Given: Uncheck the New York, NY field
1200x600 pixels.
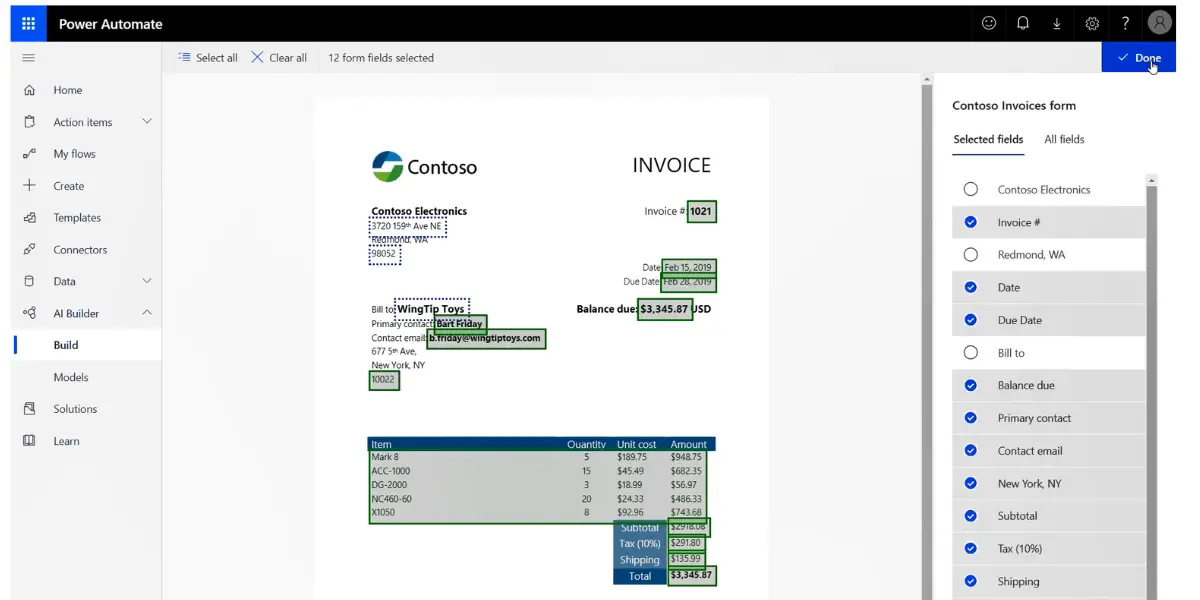Looking at the screenshot, I should tap(970, 483).
